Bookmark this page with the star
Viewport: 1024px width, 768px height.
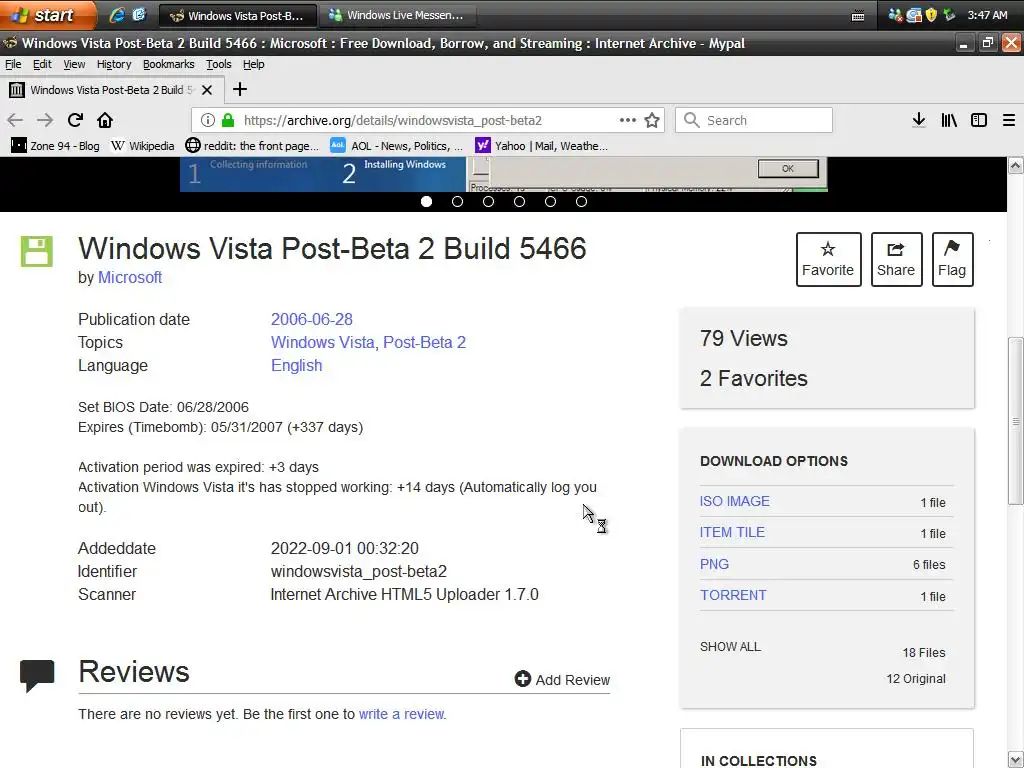652,120
